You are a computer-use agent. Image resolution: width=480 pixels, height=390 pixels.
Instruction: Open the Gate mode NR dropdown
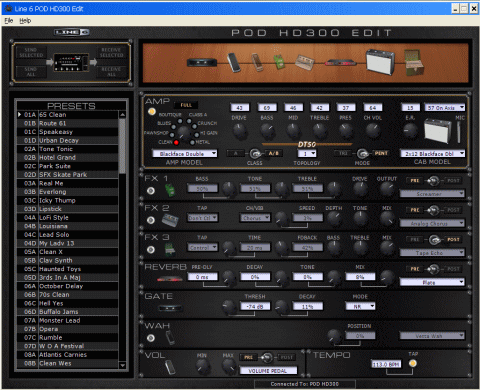click(360, 306)
